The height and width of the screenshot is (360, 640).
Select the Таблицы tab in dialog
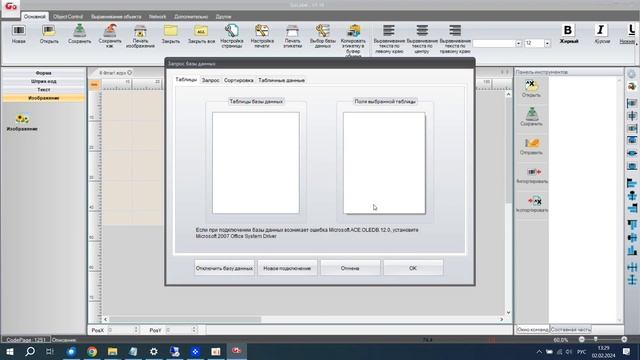pos(186,80)
